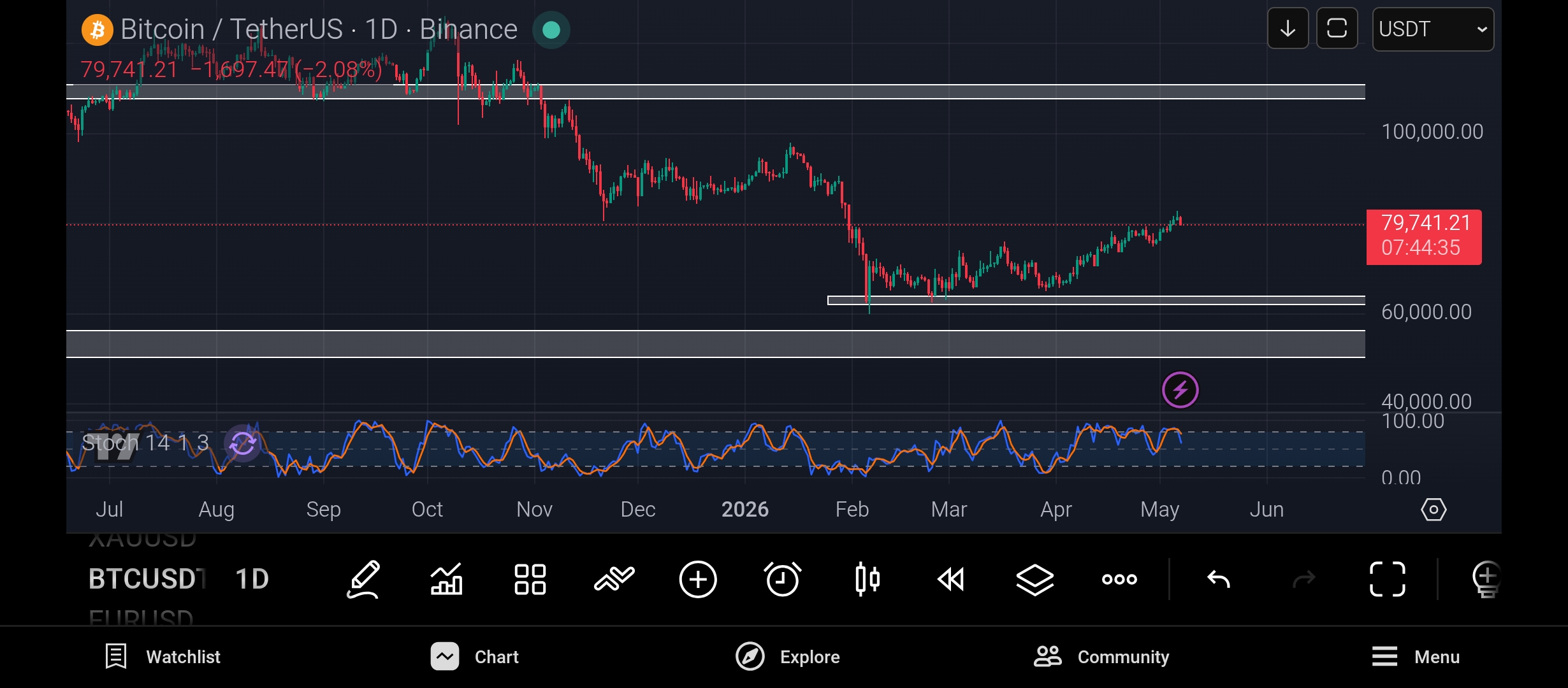Tap the greyed redo arrow
The image size is (1568, 688).
[1303, 579]
